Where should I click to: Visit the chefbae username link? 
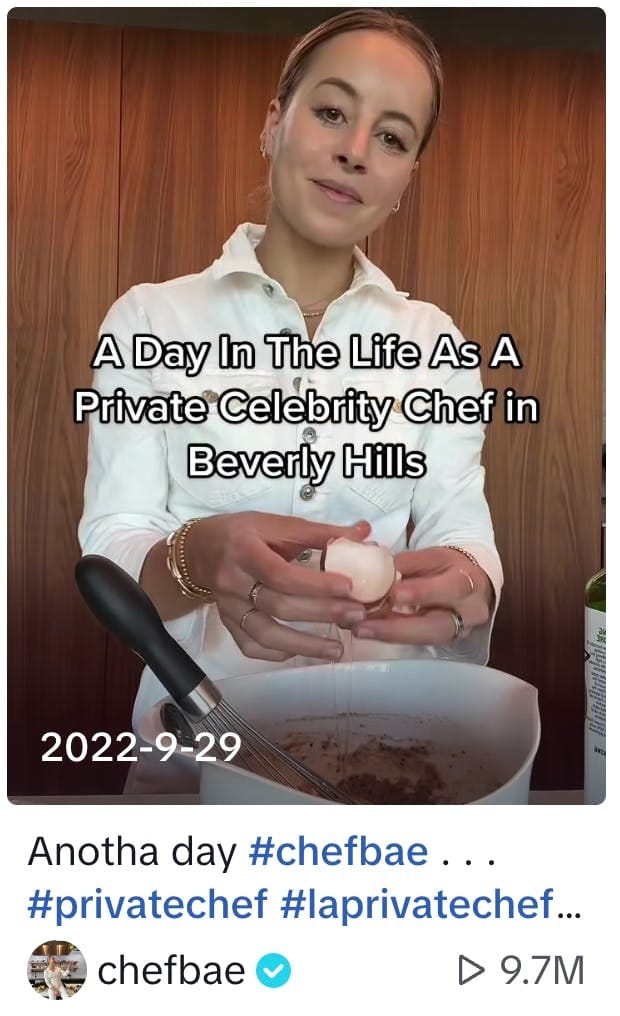(x=171, y=970)
